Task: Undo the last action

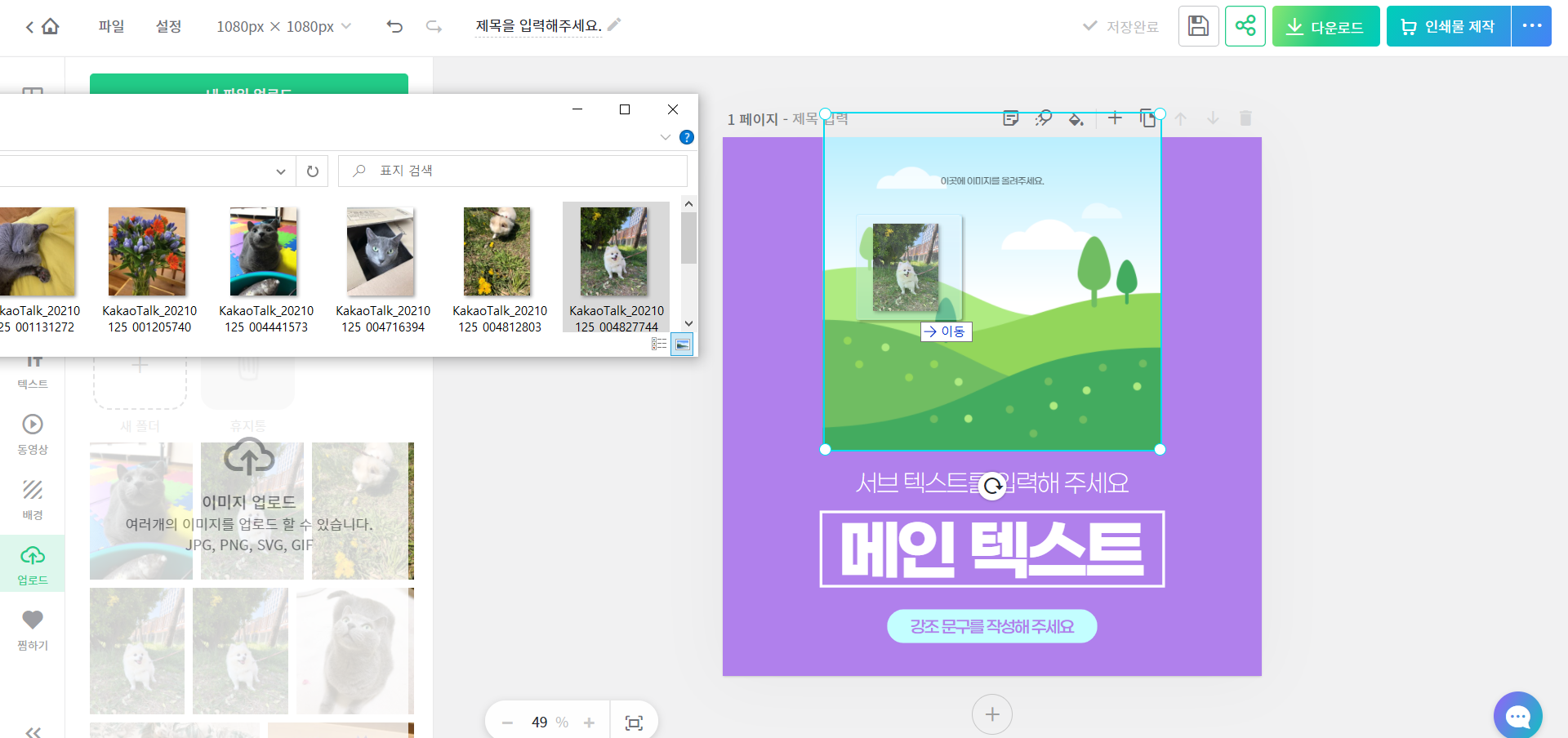Action: coord(394,27)
